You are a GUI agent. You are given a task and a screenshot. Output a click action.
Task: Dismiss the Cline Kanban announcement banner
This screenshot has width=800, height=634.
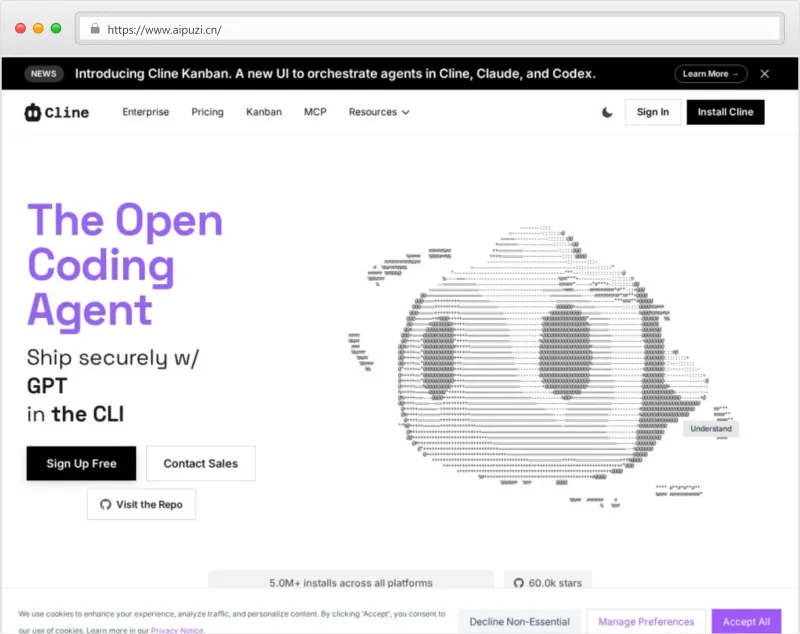764,73
